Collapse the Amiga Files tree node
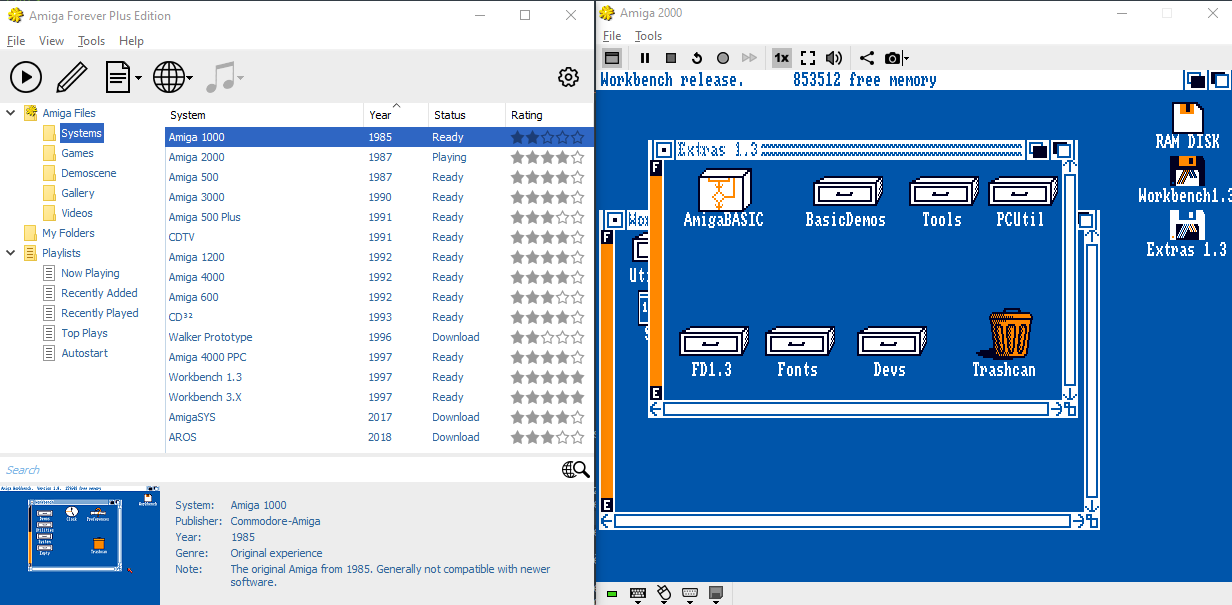The image size is (1232, 605). [11, 113]
